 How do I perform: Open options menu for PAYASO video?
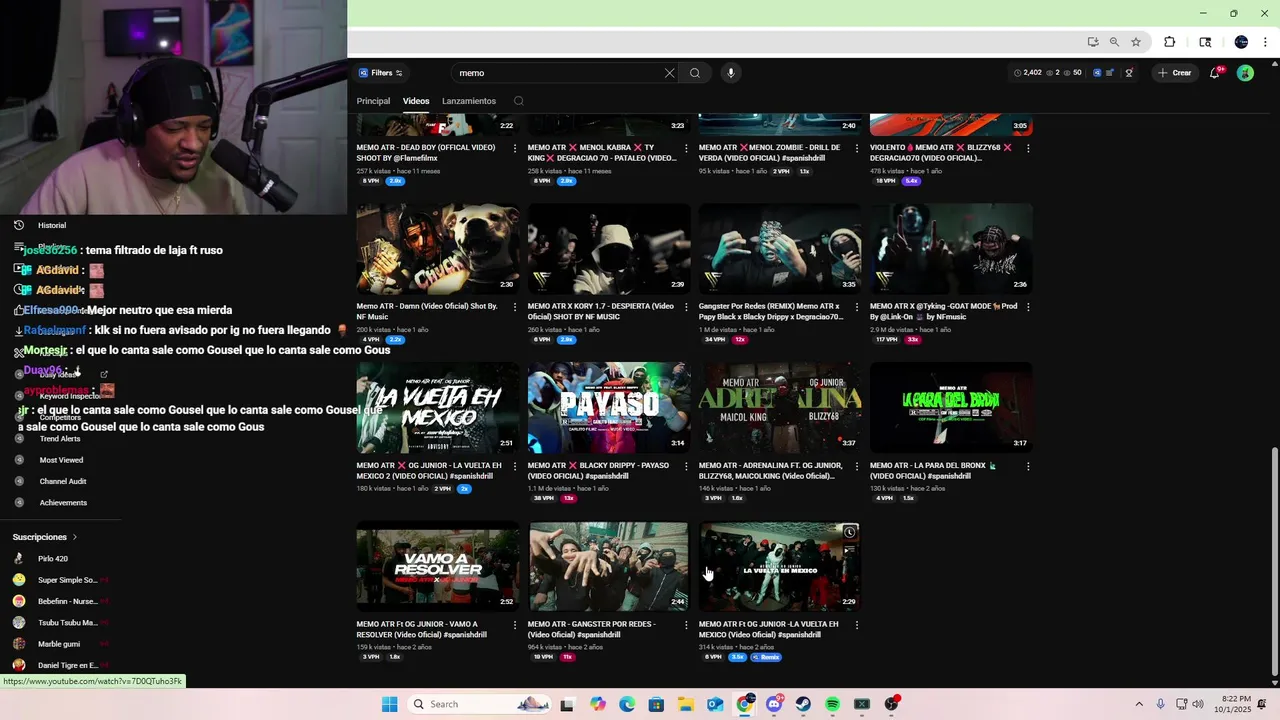click(x=686, y=466)
